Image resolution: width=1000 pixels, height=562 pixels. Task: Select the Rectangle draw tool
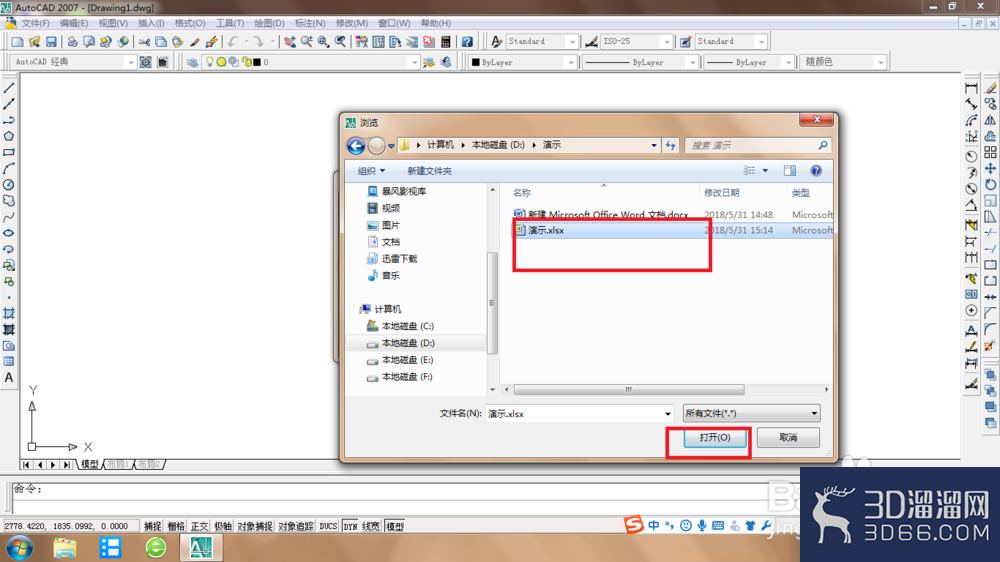coord(9,152)
